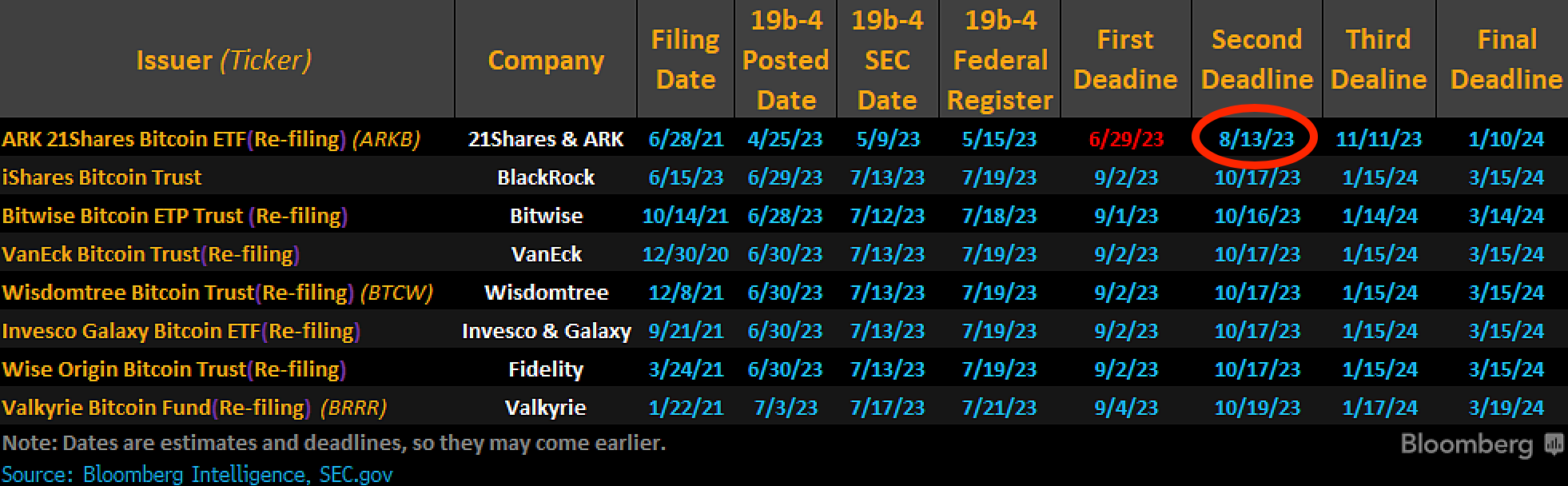Select the 19b-4 Federal Register header

coord(1000,60)
